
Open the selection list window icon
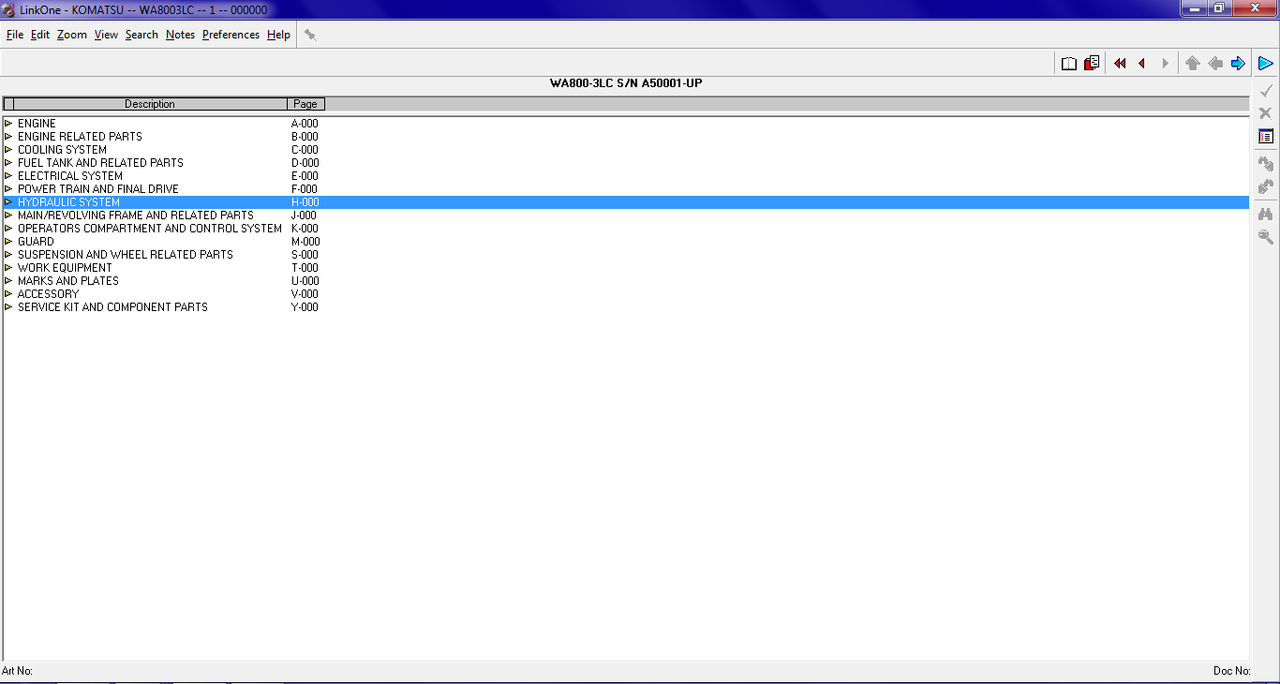[x=1266, y=136]
